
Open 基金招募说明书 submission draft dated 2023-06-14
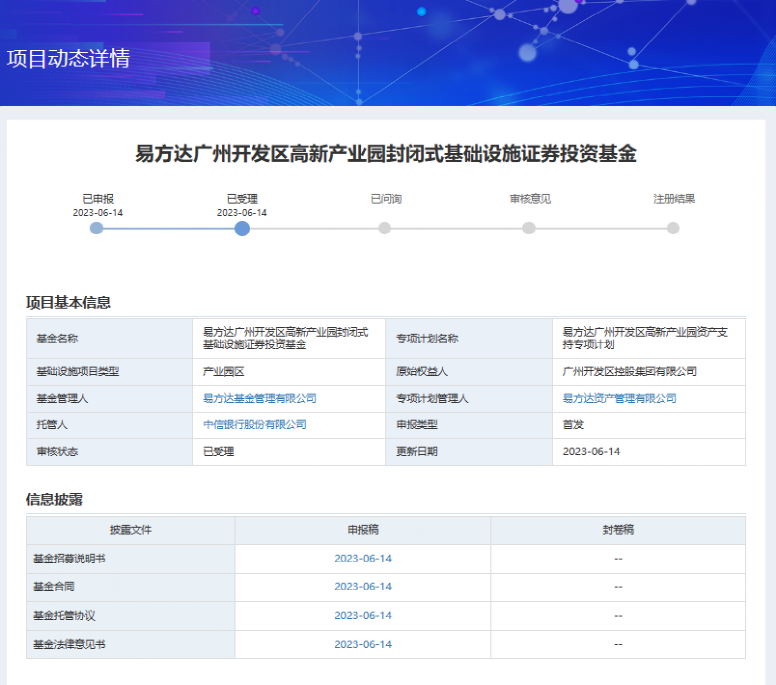[363, 559]
